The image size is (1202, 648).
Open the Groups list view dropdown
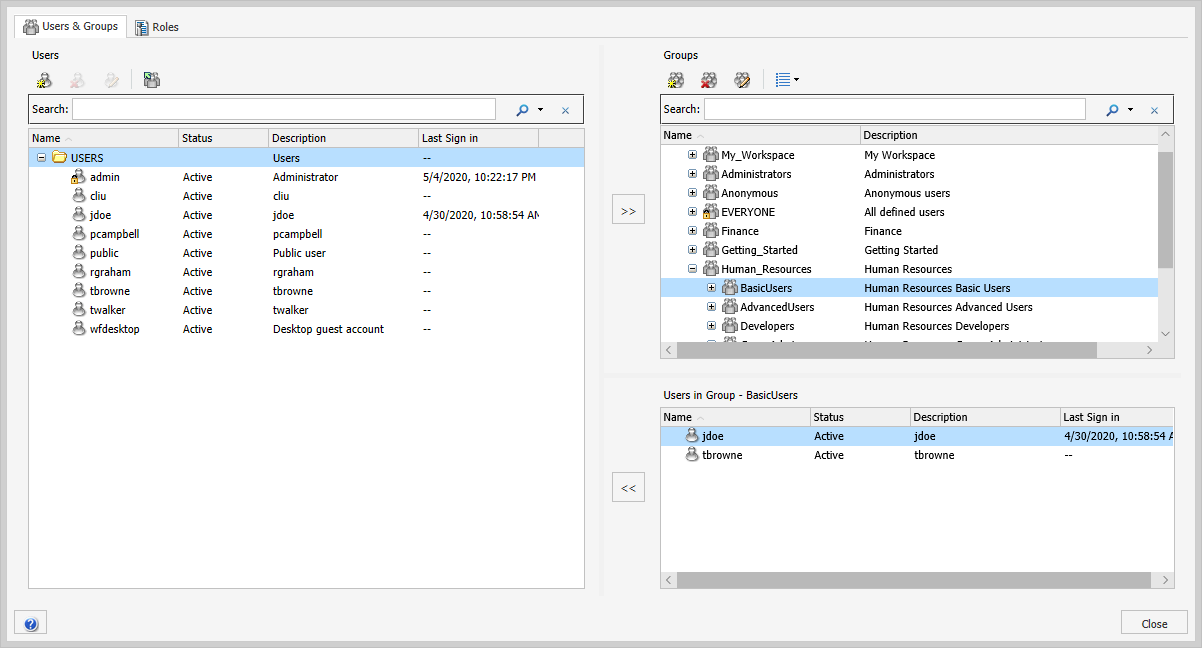click(x=787, y=80)
